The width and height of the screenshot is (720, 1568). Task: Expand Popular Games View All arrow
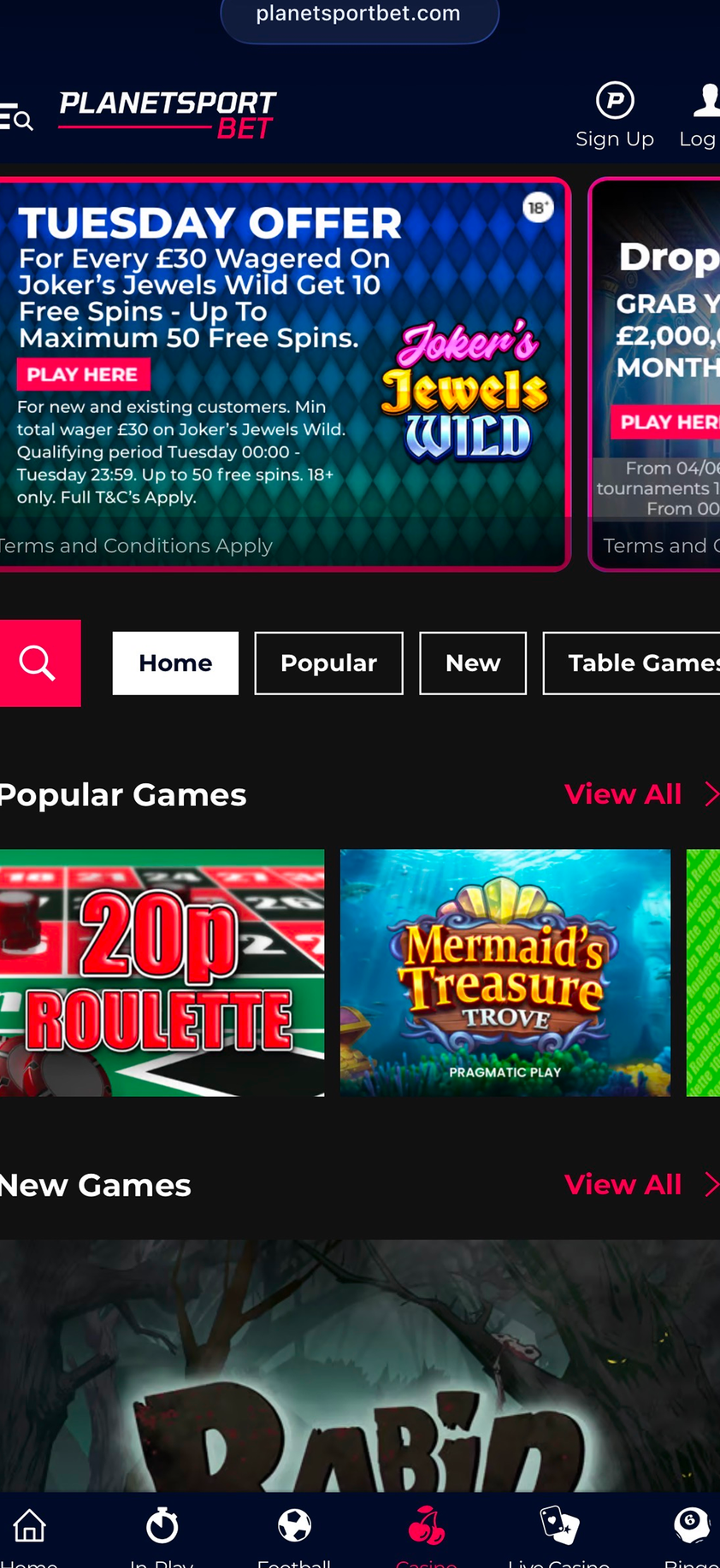tap(711, 794)
